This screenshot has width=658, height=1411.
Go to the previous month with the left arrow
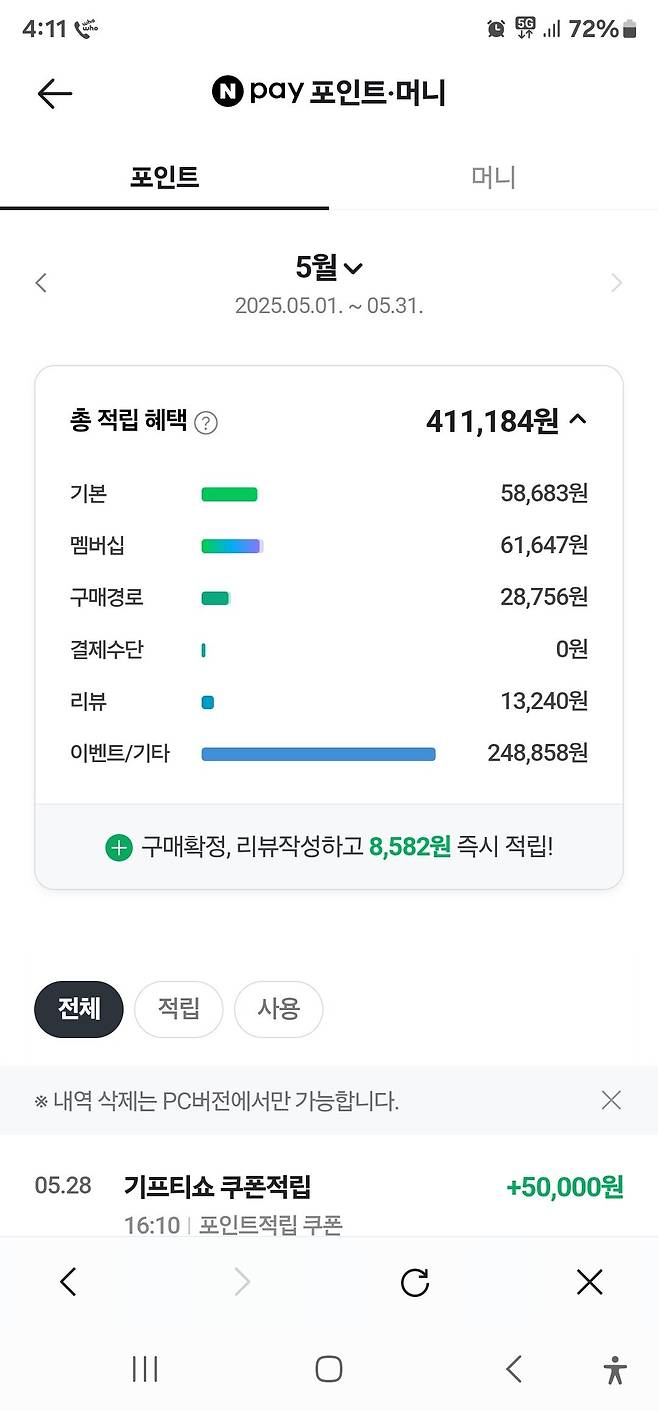click(40, 282)
